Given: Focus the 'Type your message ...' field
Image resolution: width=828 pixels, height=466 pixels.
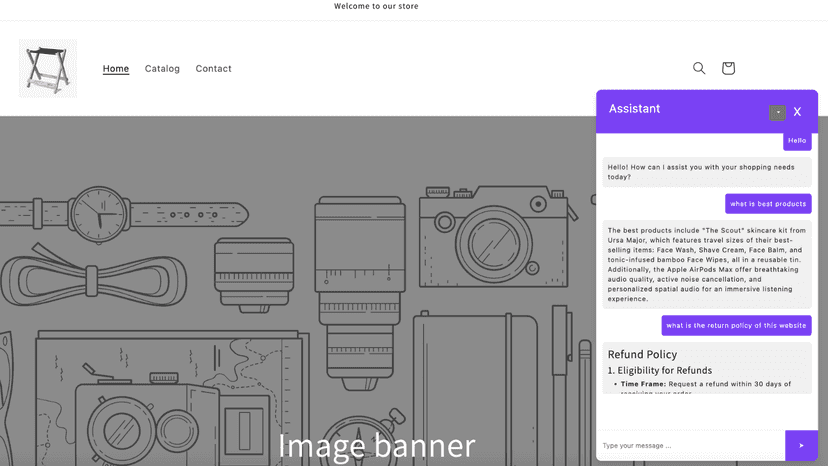Looking at the screenshot, I should tap(691, 445).
